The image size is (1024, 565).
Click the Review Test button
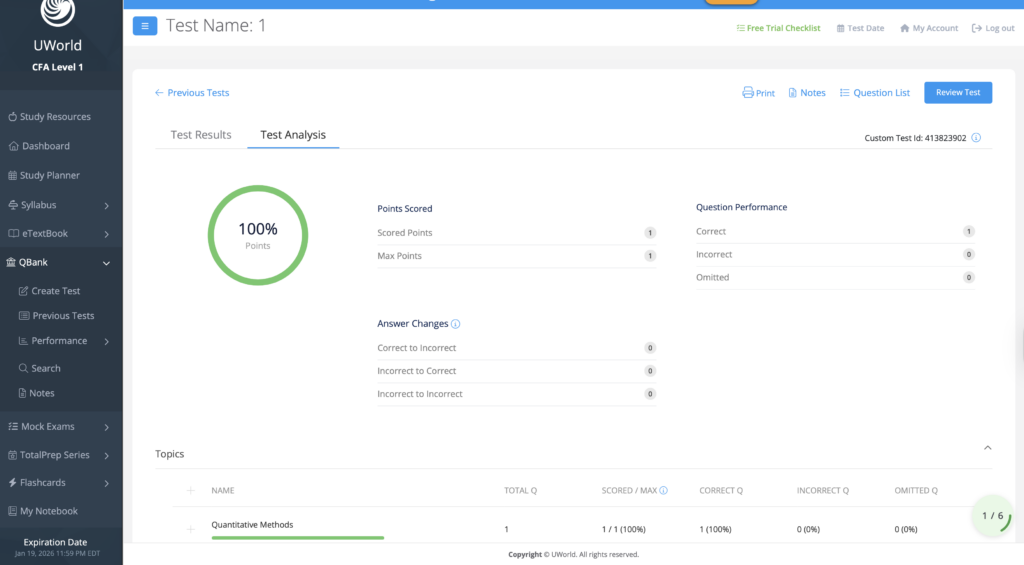[957, 92]
